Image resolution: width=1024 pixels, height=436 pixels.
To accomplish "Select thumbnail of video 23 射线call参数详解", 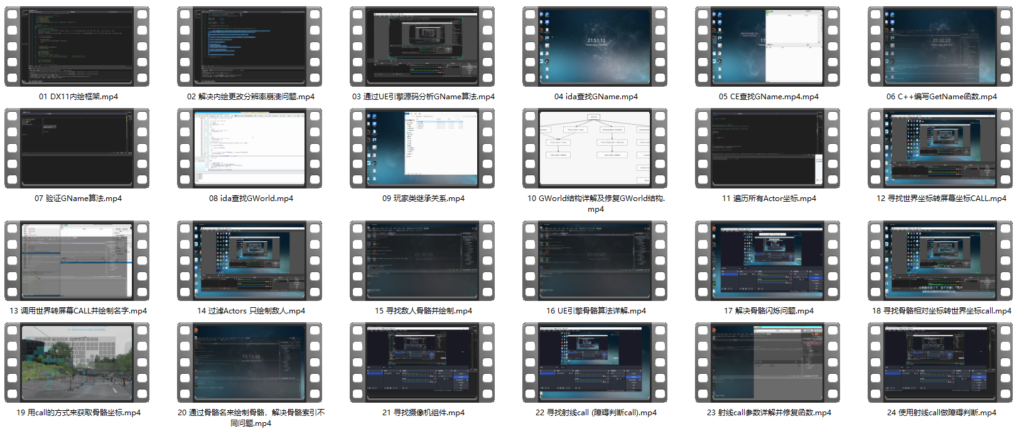I will pos(768,363).
